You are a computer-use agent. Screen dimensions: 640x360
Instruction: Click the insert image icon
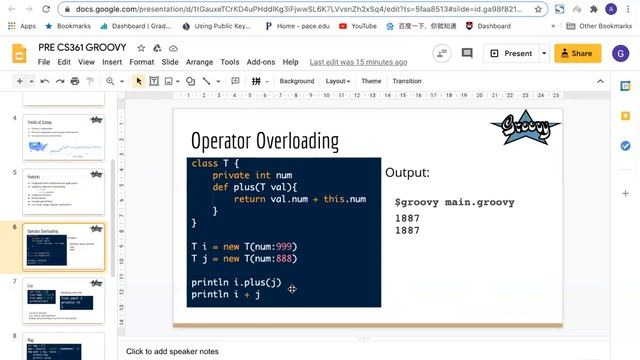(169, 81)
